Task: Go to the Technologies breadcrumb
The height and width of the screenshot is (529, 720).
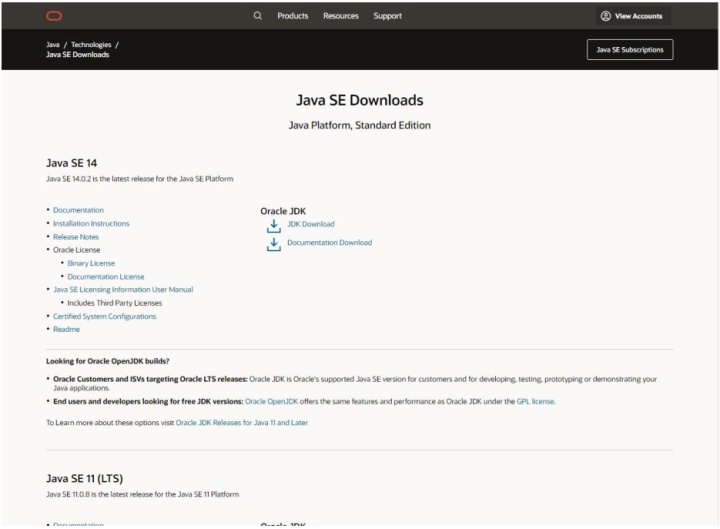Action: [x=91, y=45]
